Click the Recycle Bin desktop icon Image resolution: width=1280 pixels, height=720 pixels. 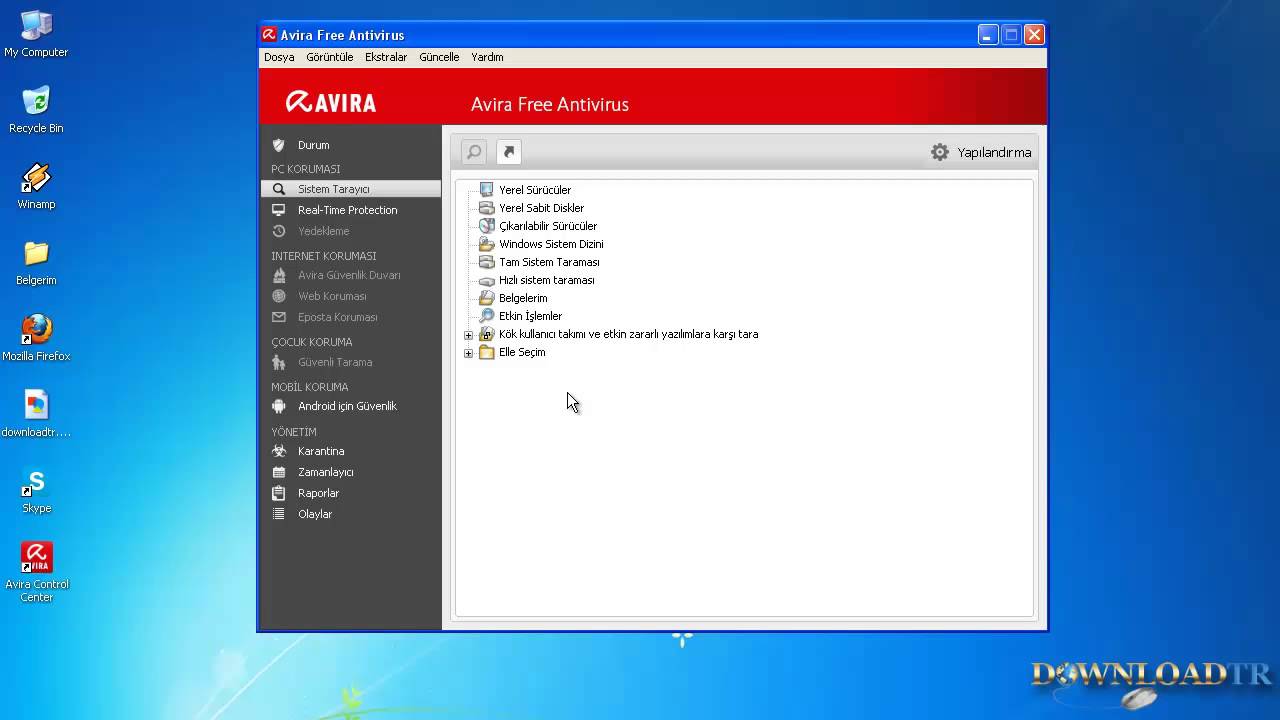[36, 110]
